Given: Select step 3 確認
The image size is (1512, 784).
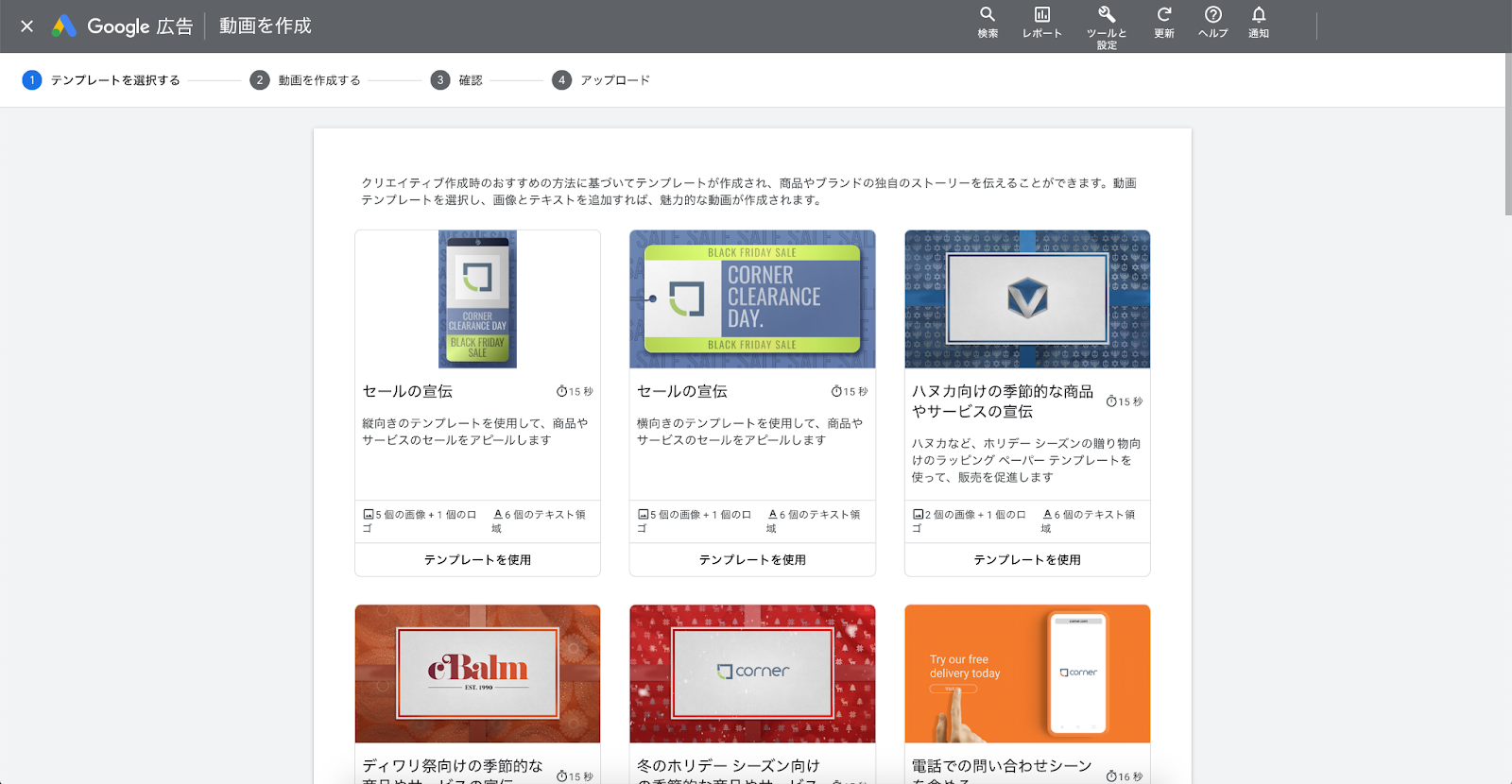Looking at the screenshot, I should [x=456, y=80].
